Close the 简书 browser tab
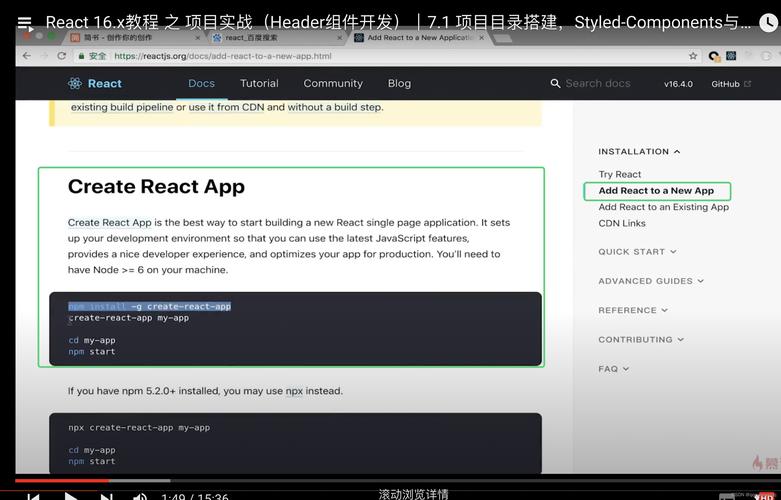Image resolution: width=781 pixels, height=500 pixels. point(198,38)
